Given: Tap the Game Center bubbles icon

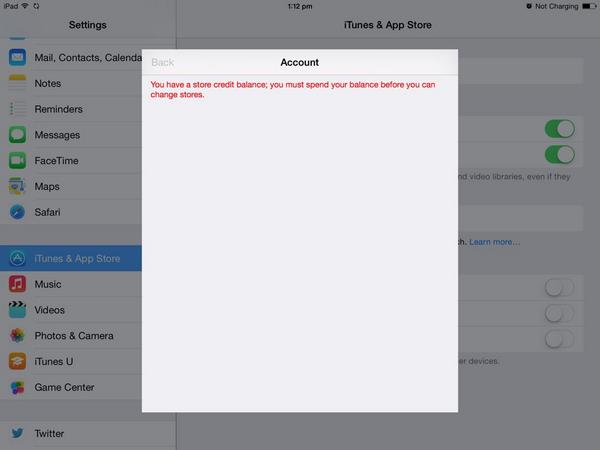Looking at the screenshot, I should coord(17,387).
